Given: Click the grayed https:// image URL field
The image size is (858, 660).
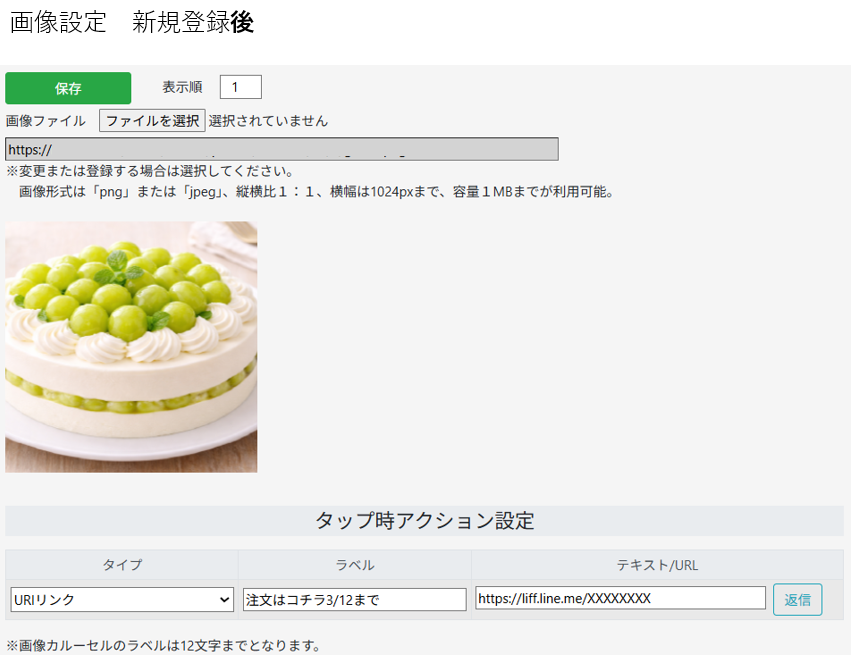Looking at the screenshot, I should coord(282,149).
